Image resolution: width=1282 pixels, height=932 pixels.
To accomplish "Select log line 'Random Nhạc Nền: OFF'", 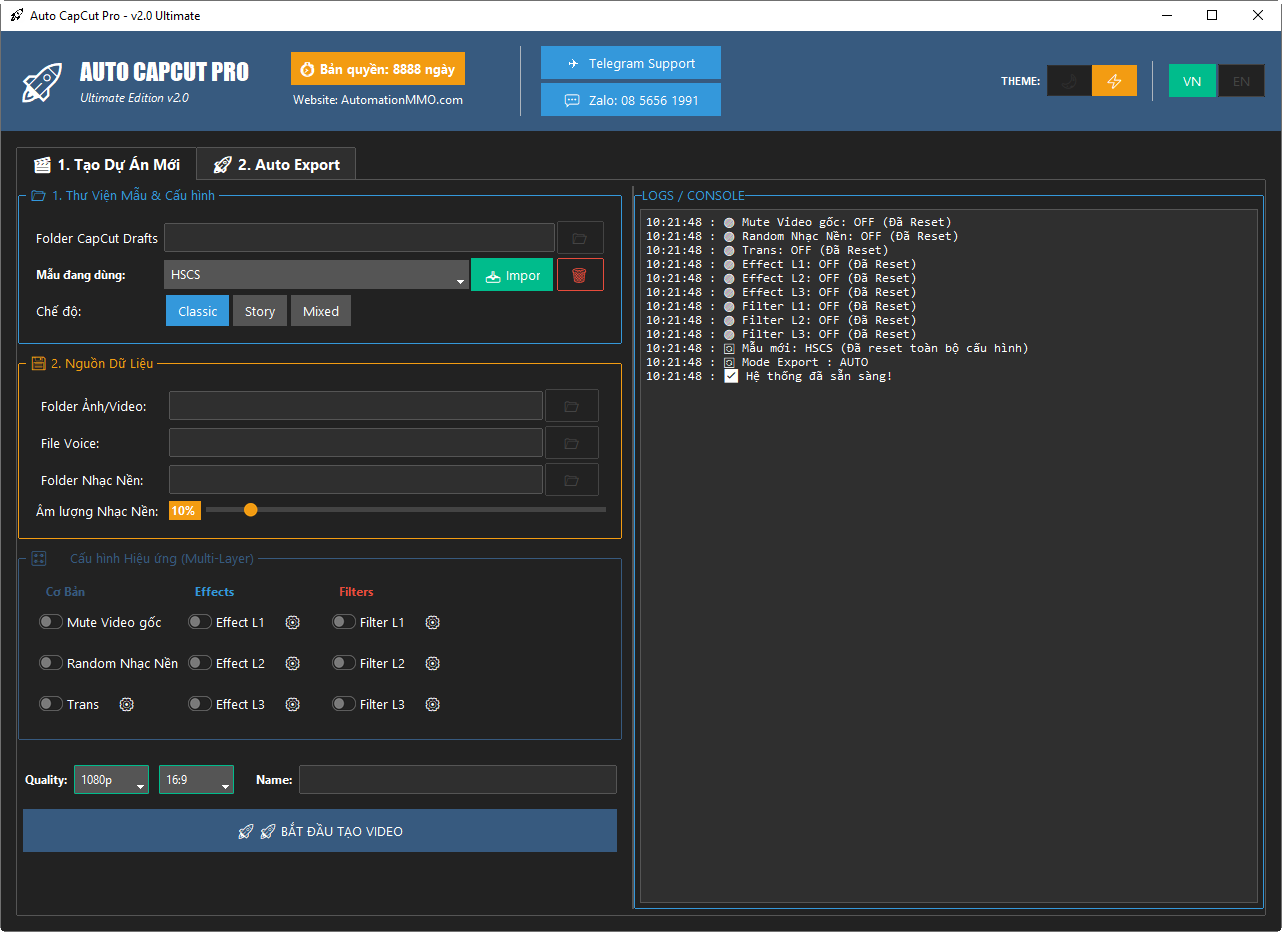I will click(x=802, y=236).
